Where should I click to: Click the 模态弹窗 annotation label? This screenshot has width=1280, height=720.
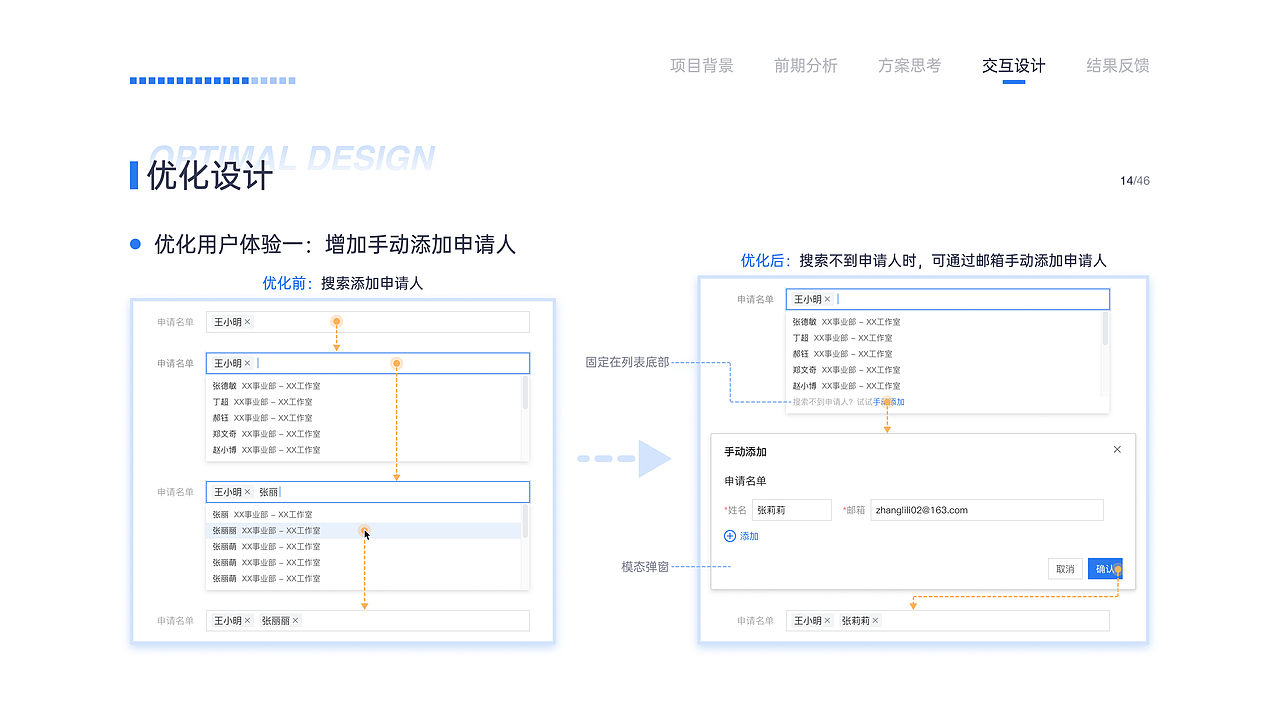[x=645, y=567]
